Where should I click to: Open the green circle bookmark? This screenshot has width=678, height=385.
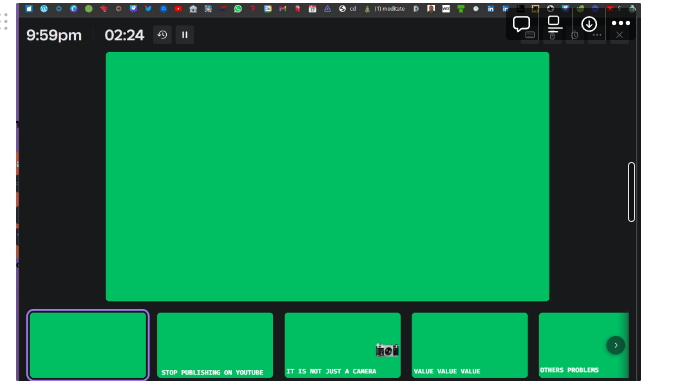click(x=89, y=9)
